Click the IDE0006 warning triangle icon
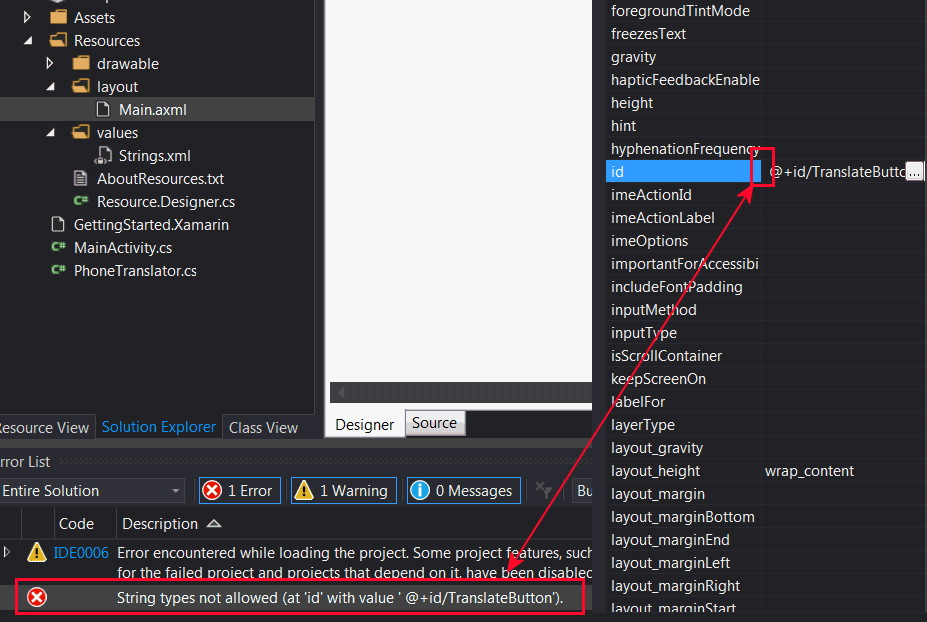927x622 pixels. point(37,552)
